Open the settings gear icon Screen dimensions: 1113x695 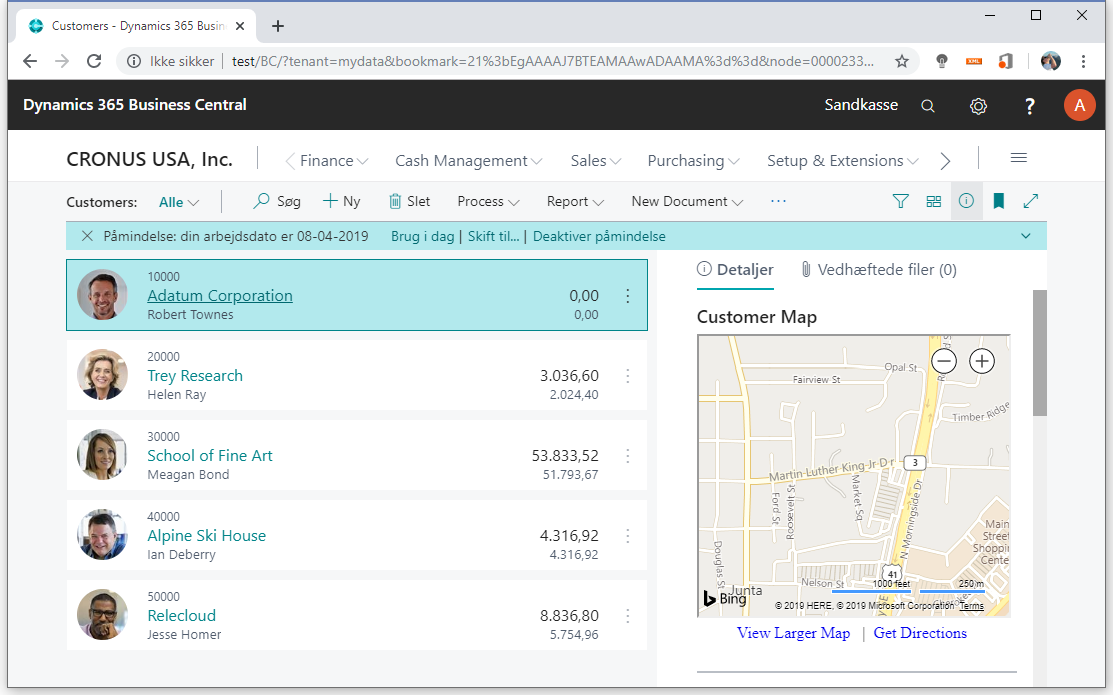coord(978,106)
